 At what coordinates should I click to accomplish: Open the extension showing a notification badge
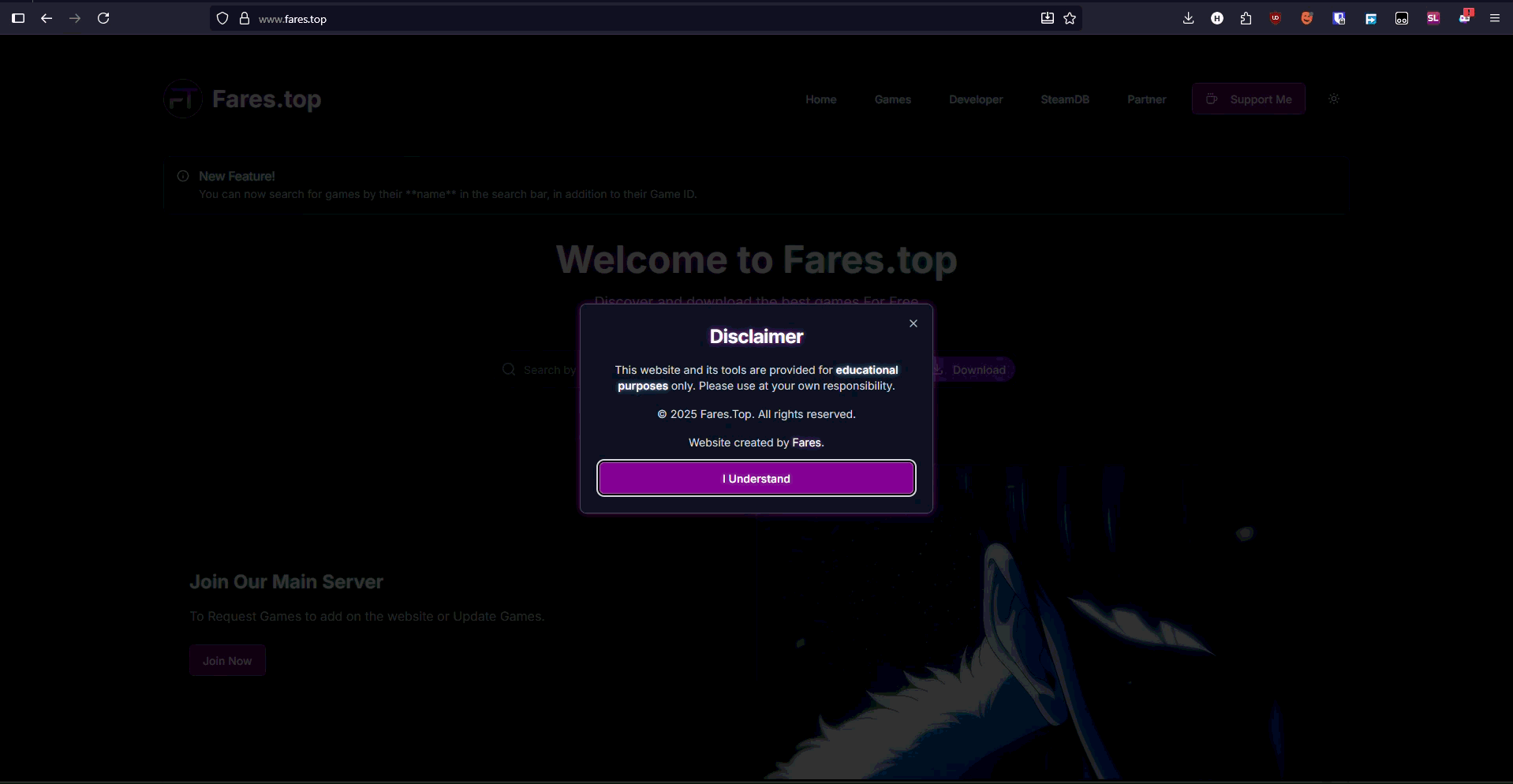(x=1464, y=18)
